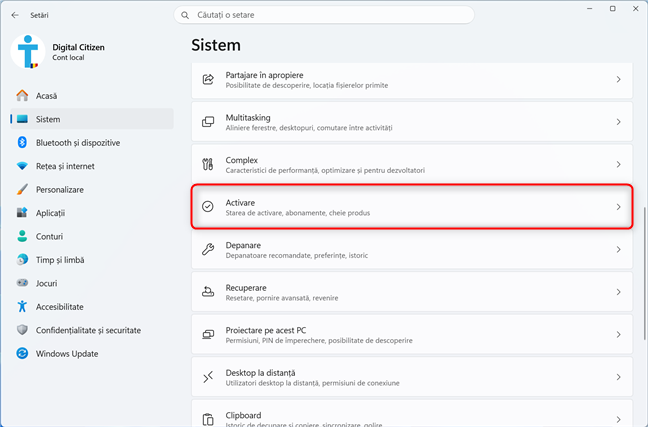Click 'Utilizatori desktop la distanță' description

pos(312,383)
